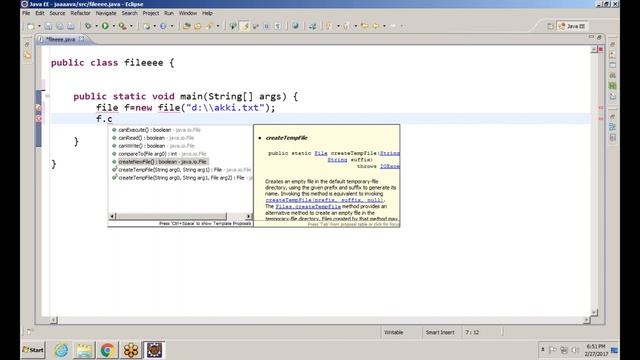Select the *fileeee.java editor tab
This screenshot has height=360, width=640.
click(x=60, y=39)
